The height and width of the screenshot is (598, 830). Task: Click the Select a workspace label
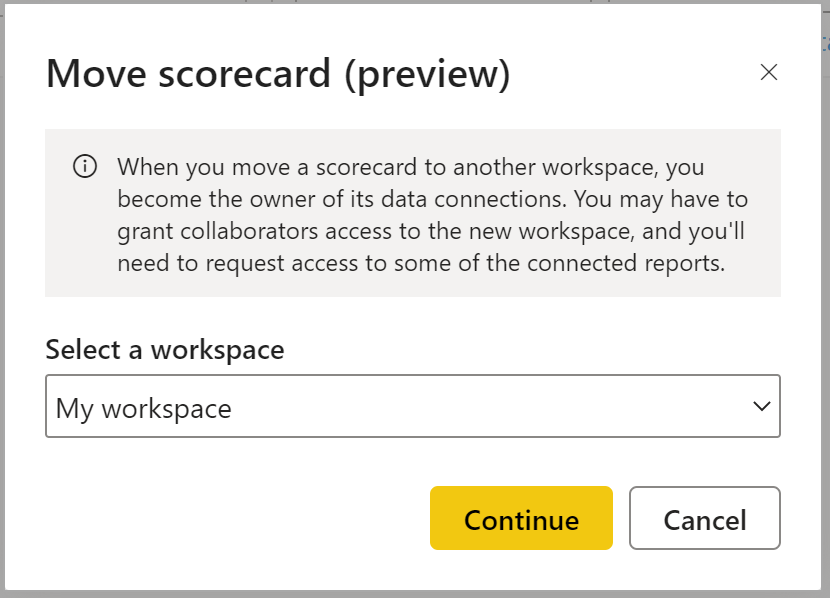[x=165, y=350]
